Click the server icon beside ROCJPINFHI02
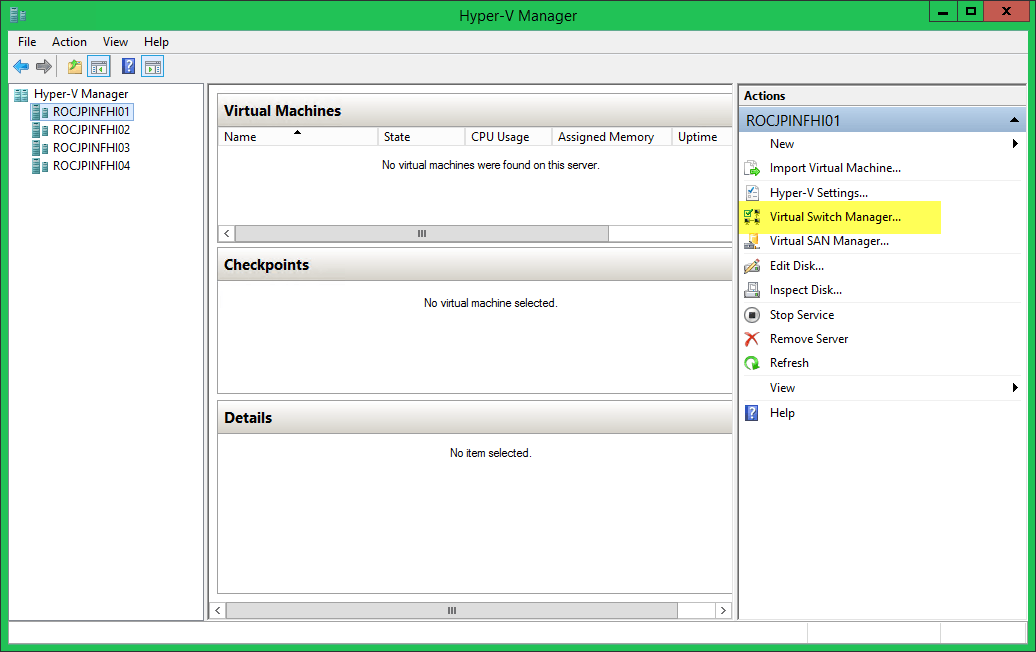Image resolution: width=1036 pixels, height=652 pixels. [x=40, y=130]
